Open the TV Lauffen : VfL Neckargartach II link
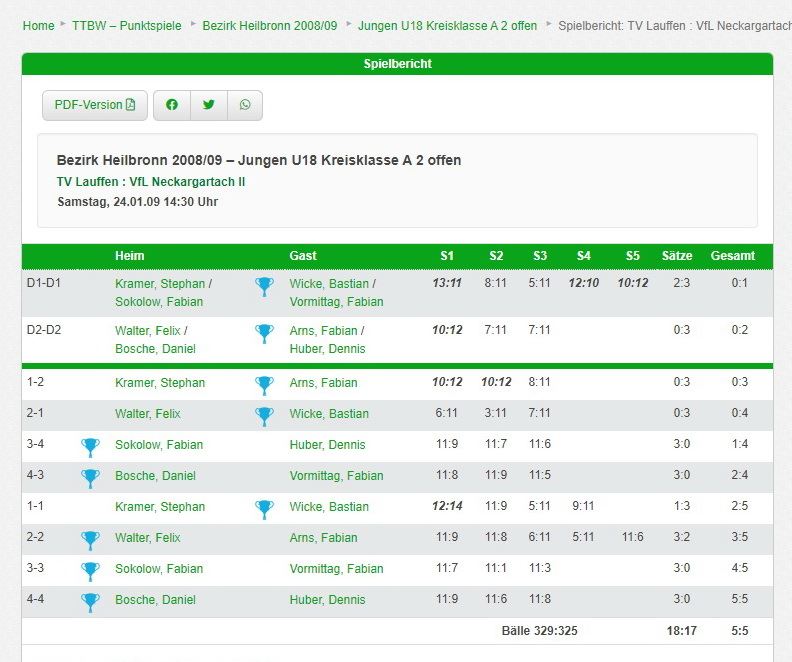 tap(151, 182)
